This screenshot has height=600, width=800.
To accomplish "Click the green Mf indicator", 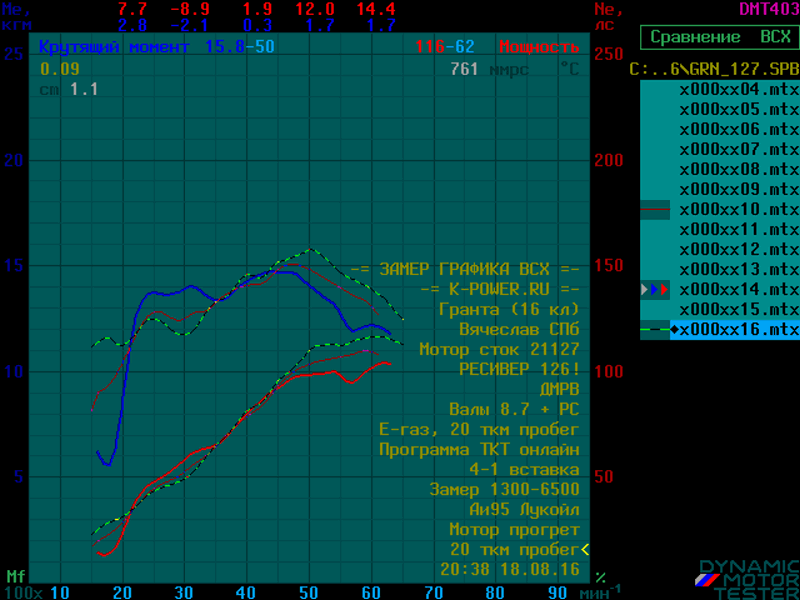I will [16, 577].
